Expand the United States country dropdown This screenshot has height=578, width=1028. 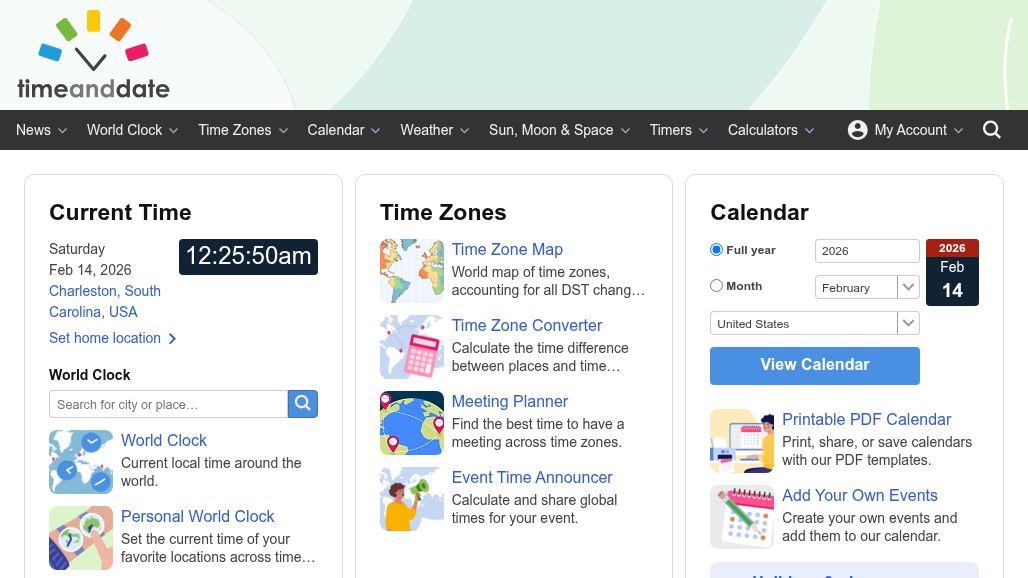click(814, 323)
